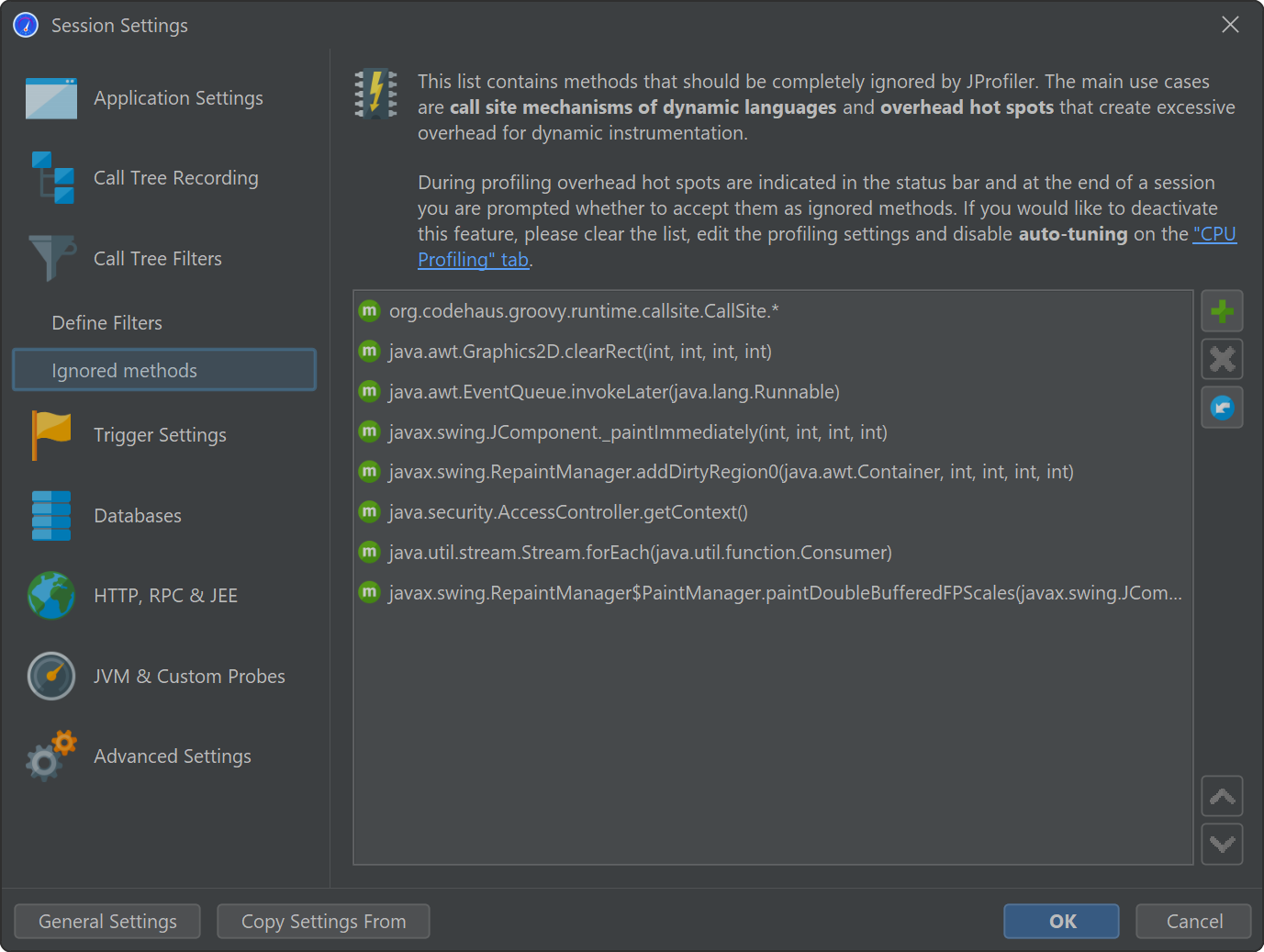Image resolution: width=1264 pixels, height=952 pixels.
Task: Open JVM & Custom Probes gauge icon
Action: pos(51,676)
